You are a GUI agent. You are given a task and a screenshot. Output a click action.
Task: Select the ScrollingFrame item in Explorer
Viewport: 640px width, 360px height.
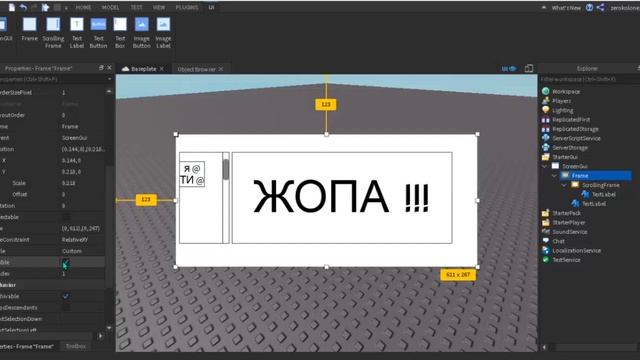point(600,185)
